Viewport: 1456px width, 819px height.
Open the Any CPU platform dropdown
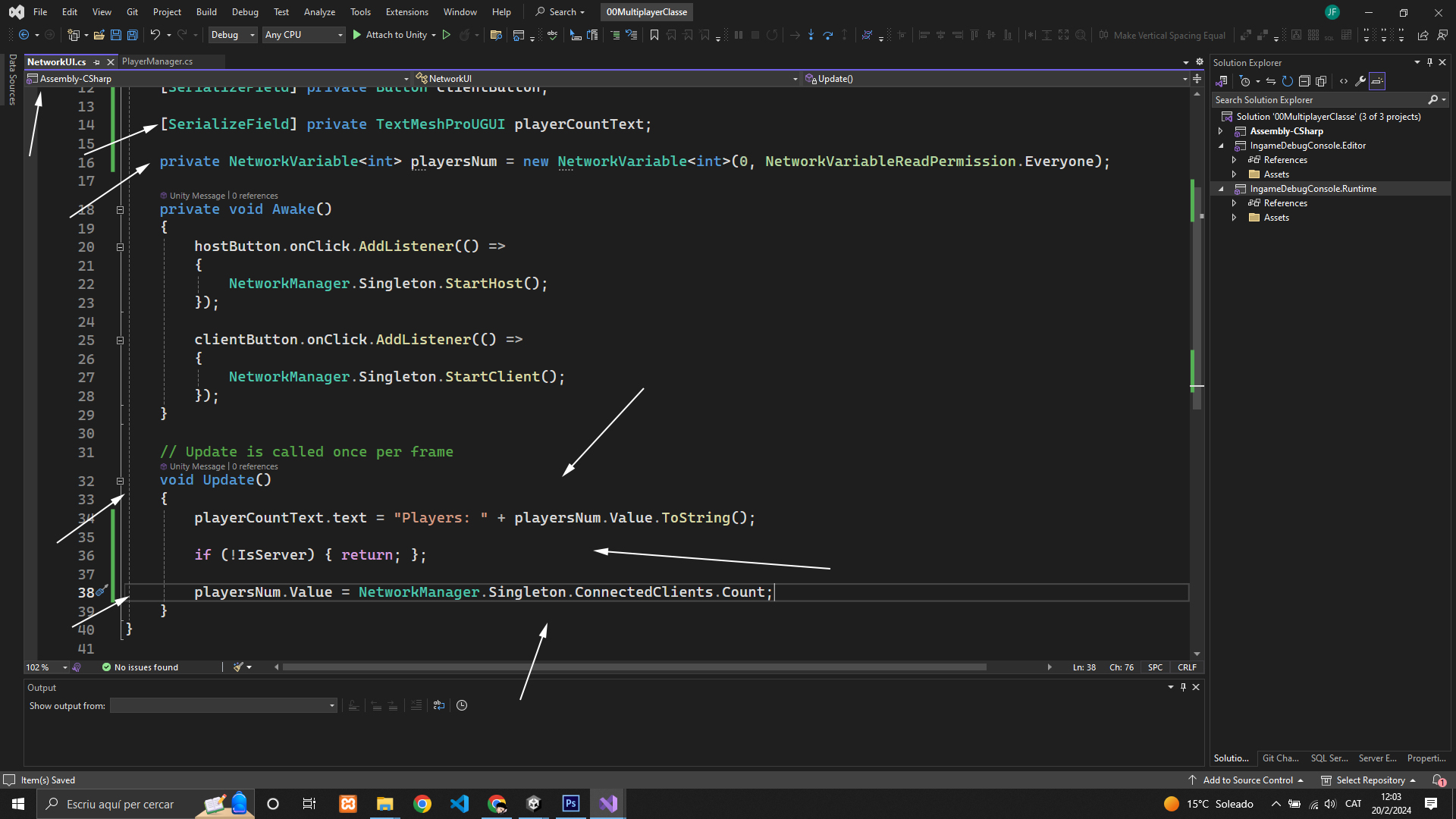coord(303,35)
